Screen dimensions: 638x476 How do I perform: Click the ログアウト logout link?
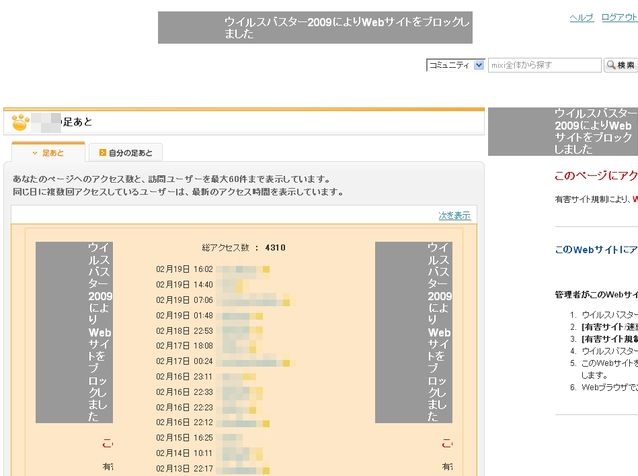click(619, 17)
